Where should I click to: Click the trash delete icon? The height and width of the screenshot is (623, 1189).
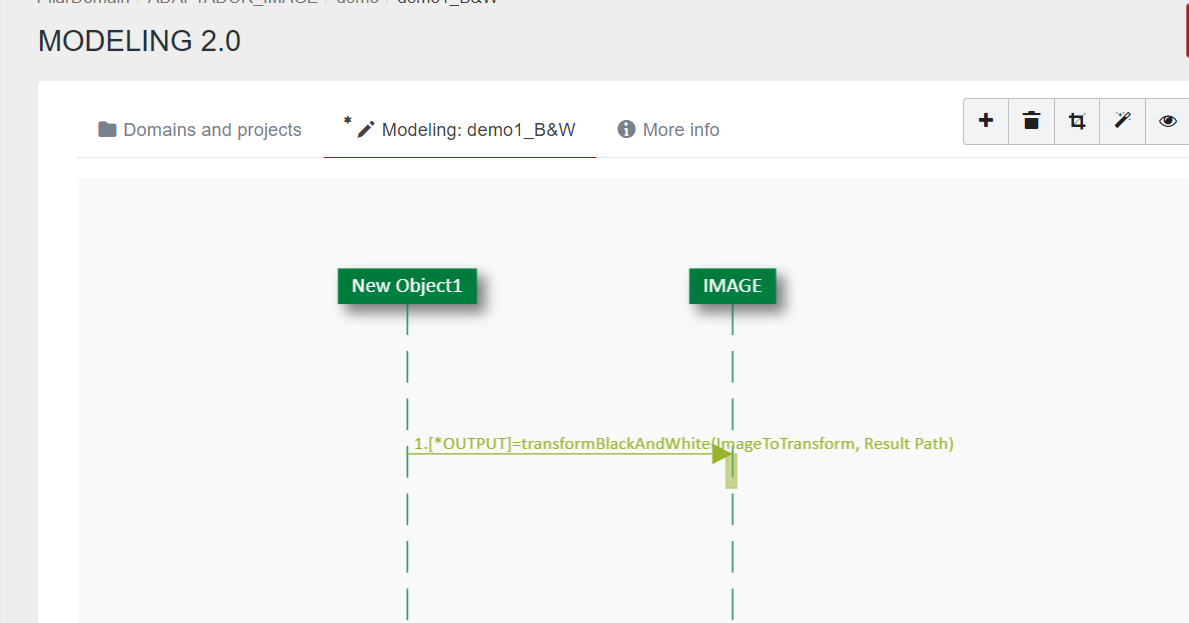click(1031, 121)
